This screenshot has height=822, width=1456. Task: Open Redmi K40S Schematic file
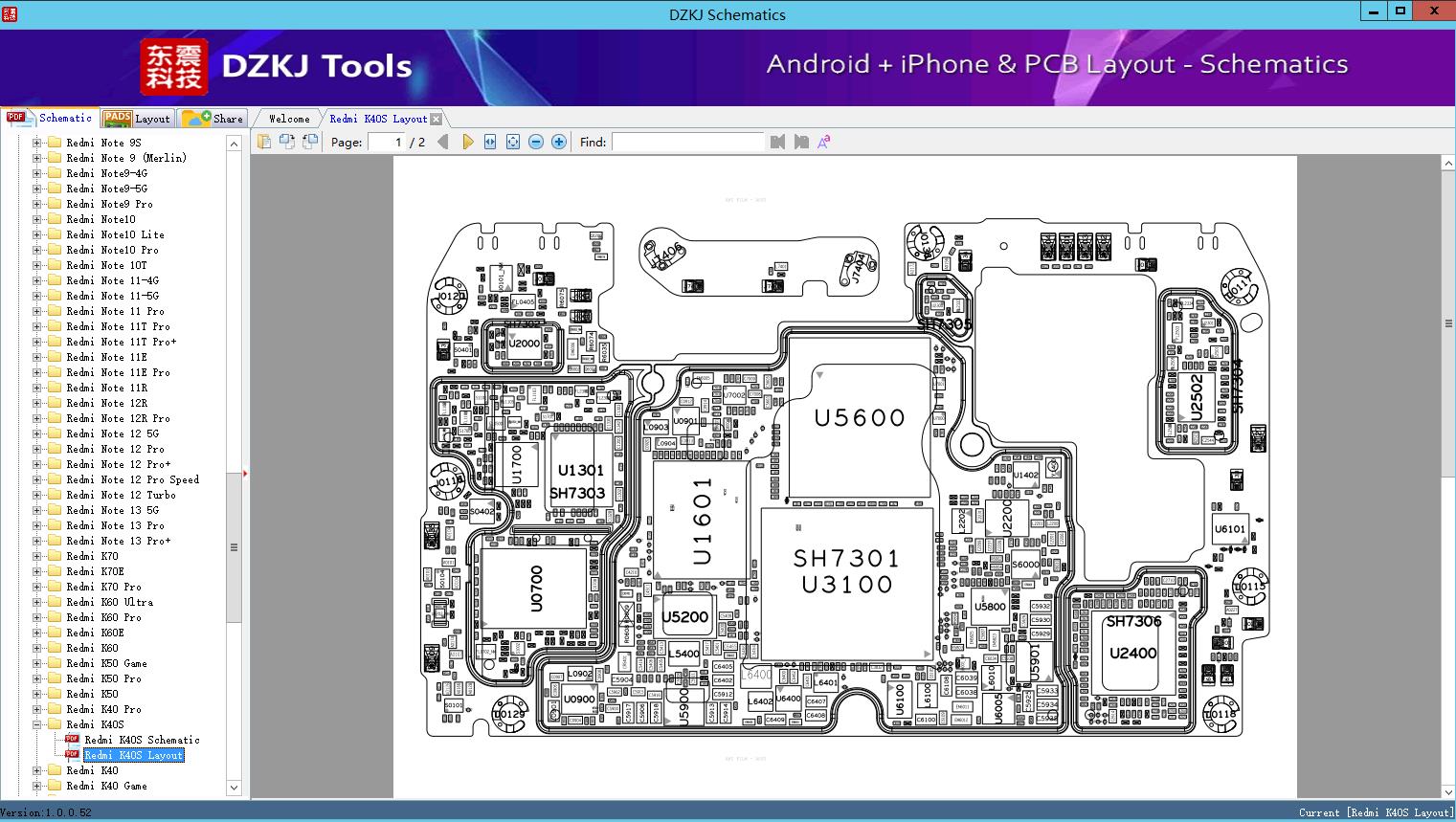142,740
